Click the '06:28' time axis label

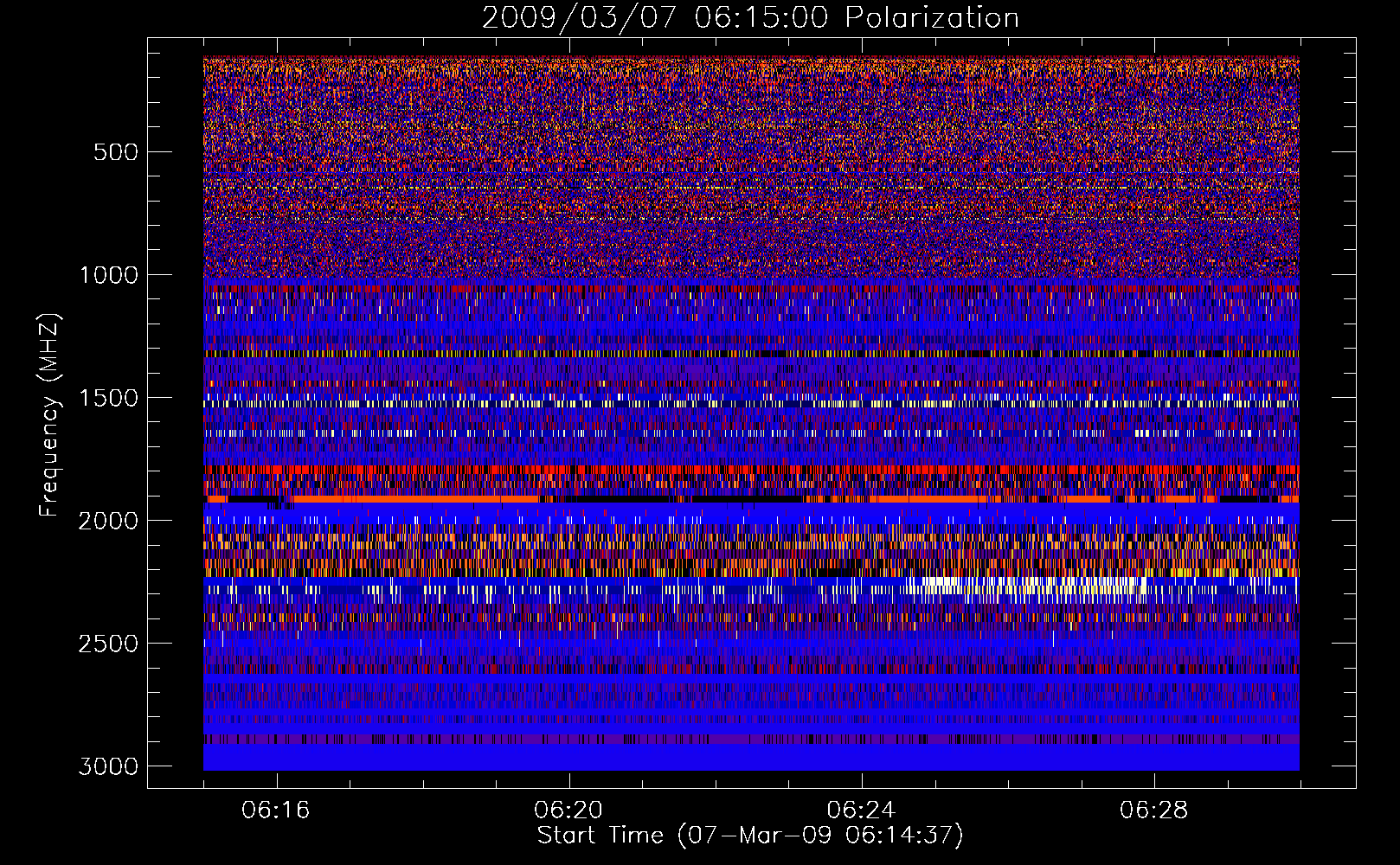[x=1153, y=810]
